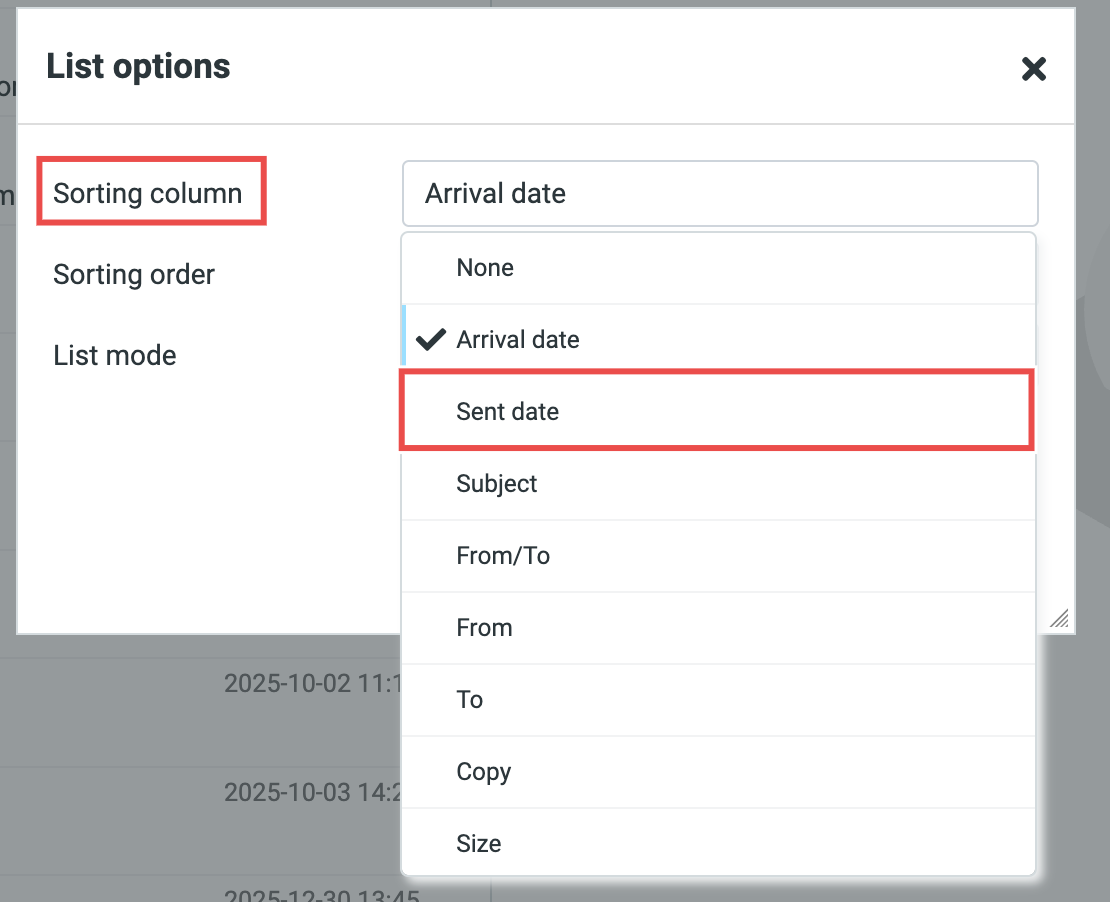
Task: Click the Sorting column label
Action: [148, 193]
